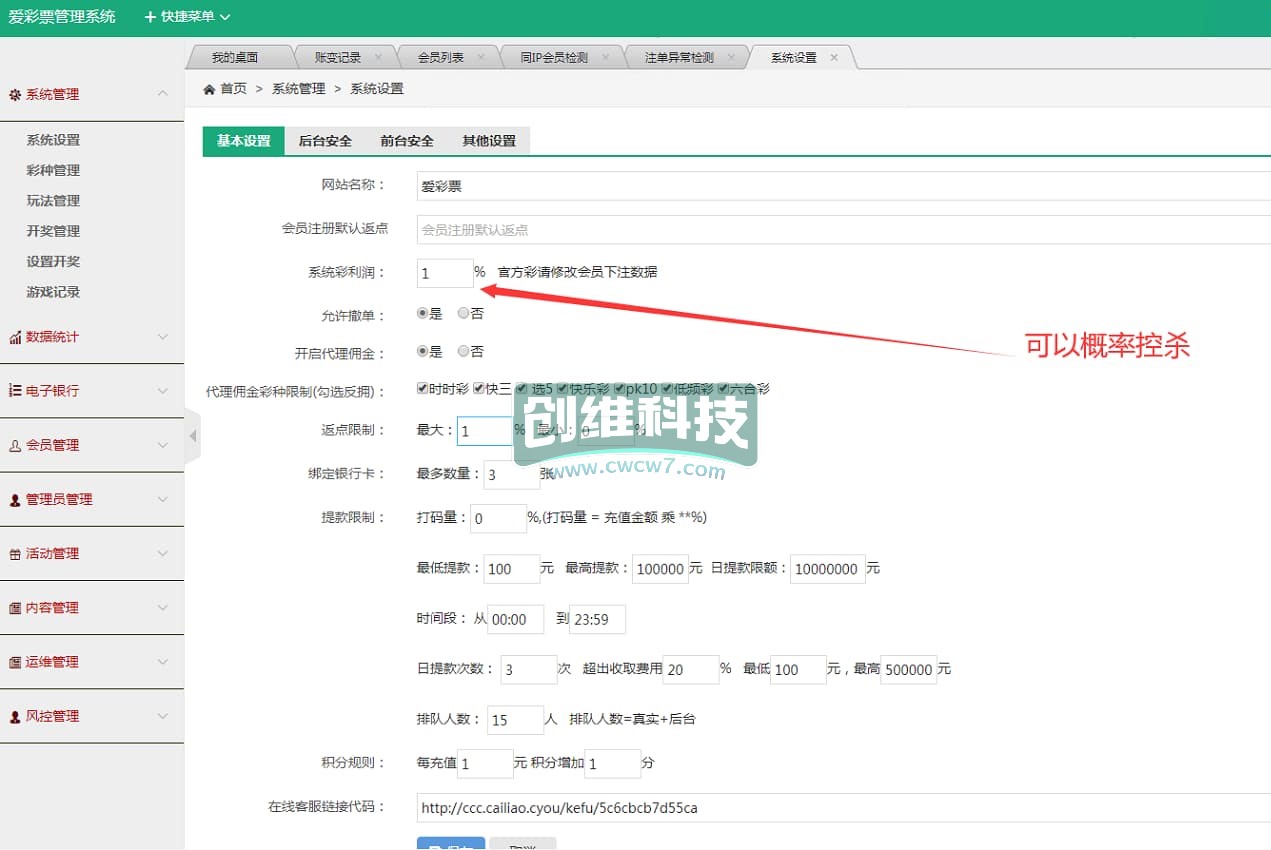Select 是 for 开启代理佣金

point(423,351)
